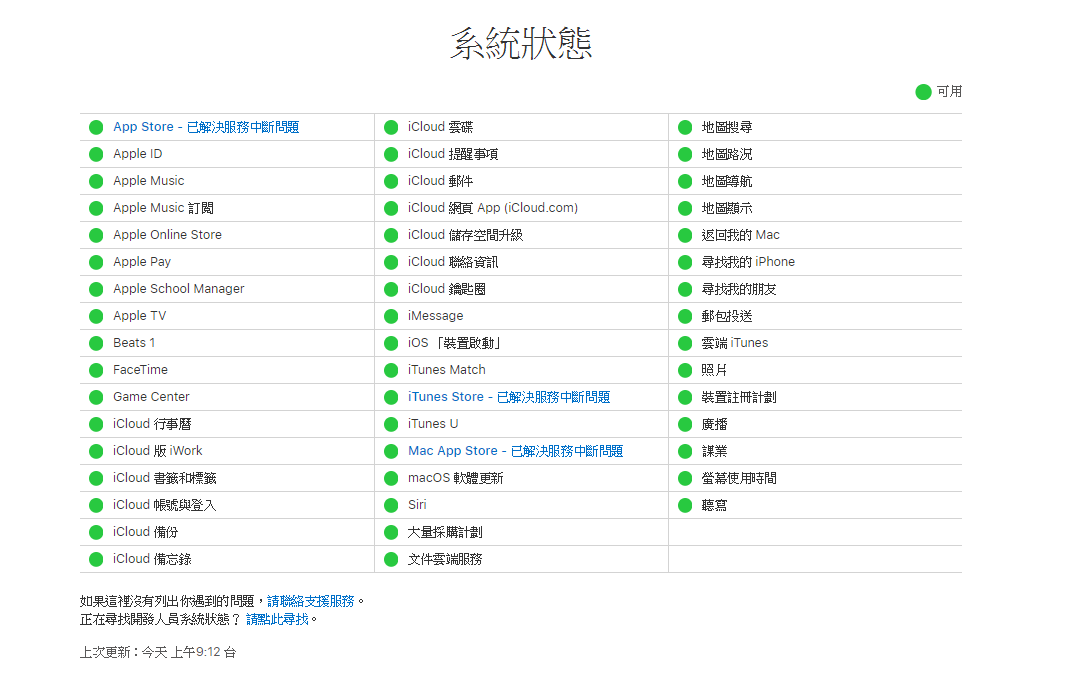This screenshot has height=683, width=1087.
Task: Click the 請點此尋找 developer status link
Action: click(x=277, y=619)
